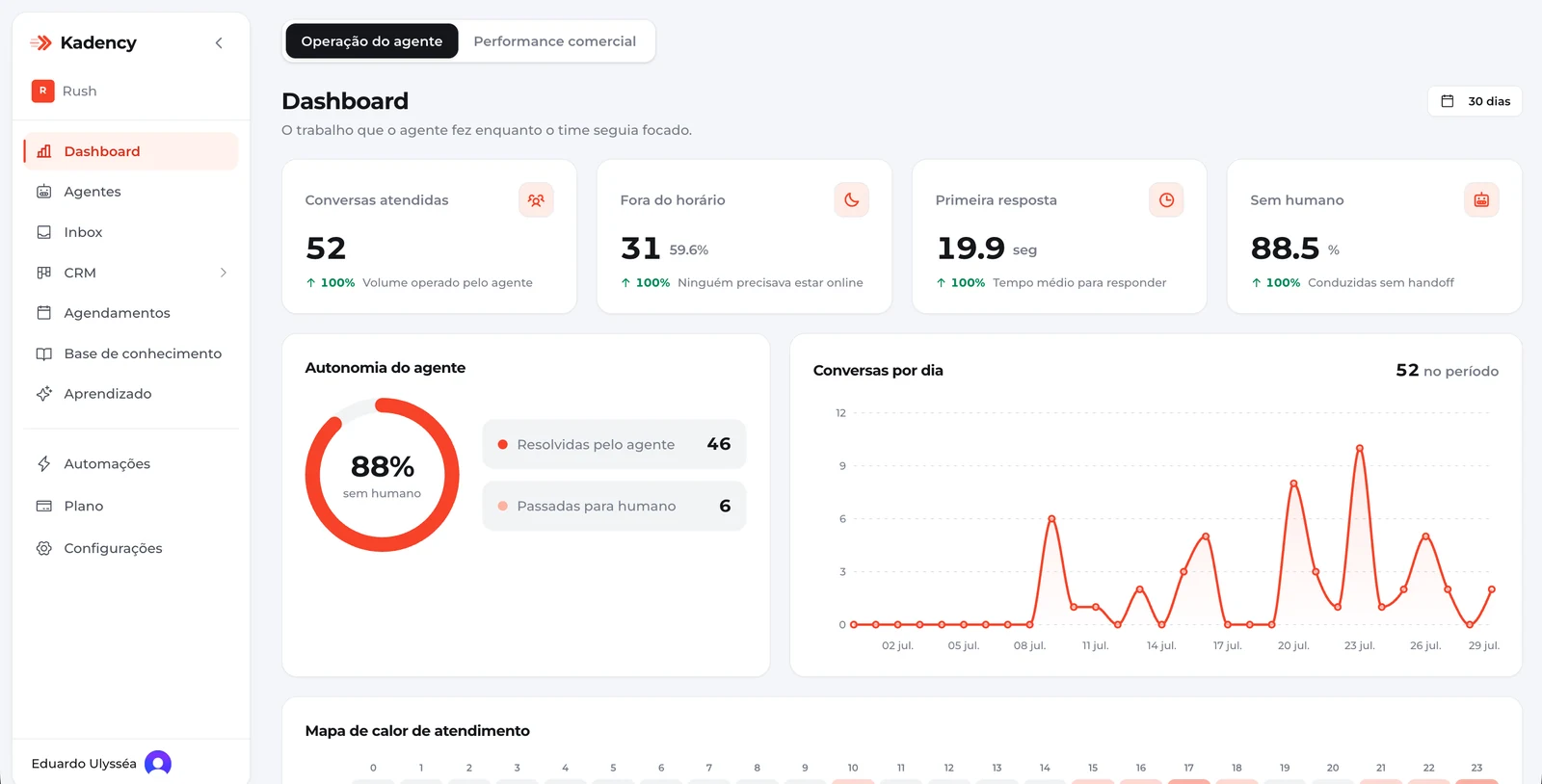Click the Conversas atendidas people icon
This screenshot has width=1542, height=784.
coord(536,200)
